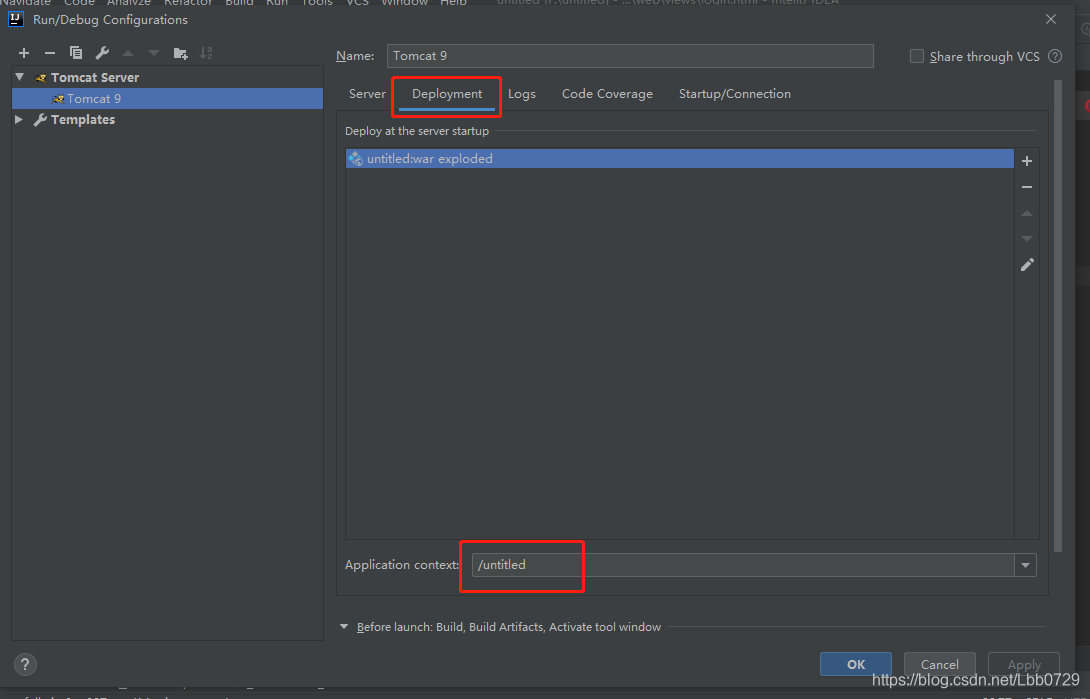Select untitled:war exploded artifact row
Image resolution: width=1090 pixels, height=699 pixels.
679,158
